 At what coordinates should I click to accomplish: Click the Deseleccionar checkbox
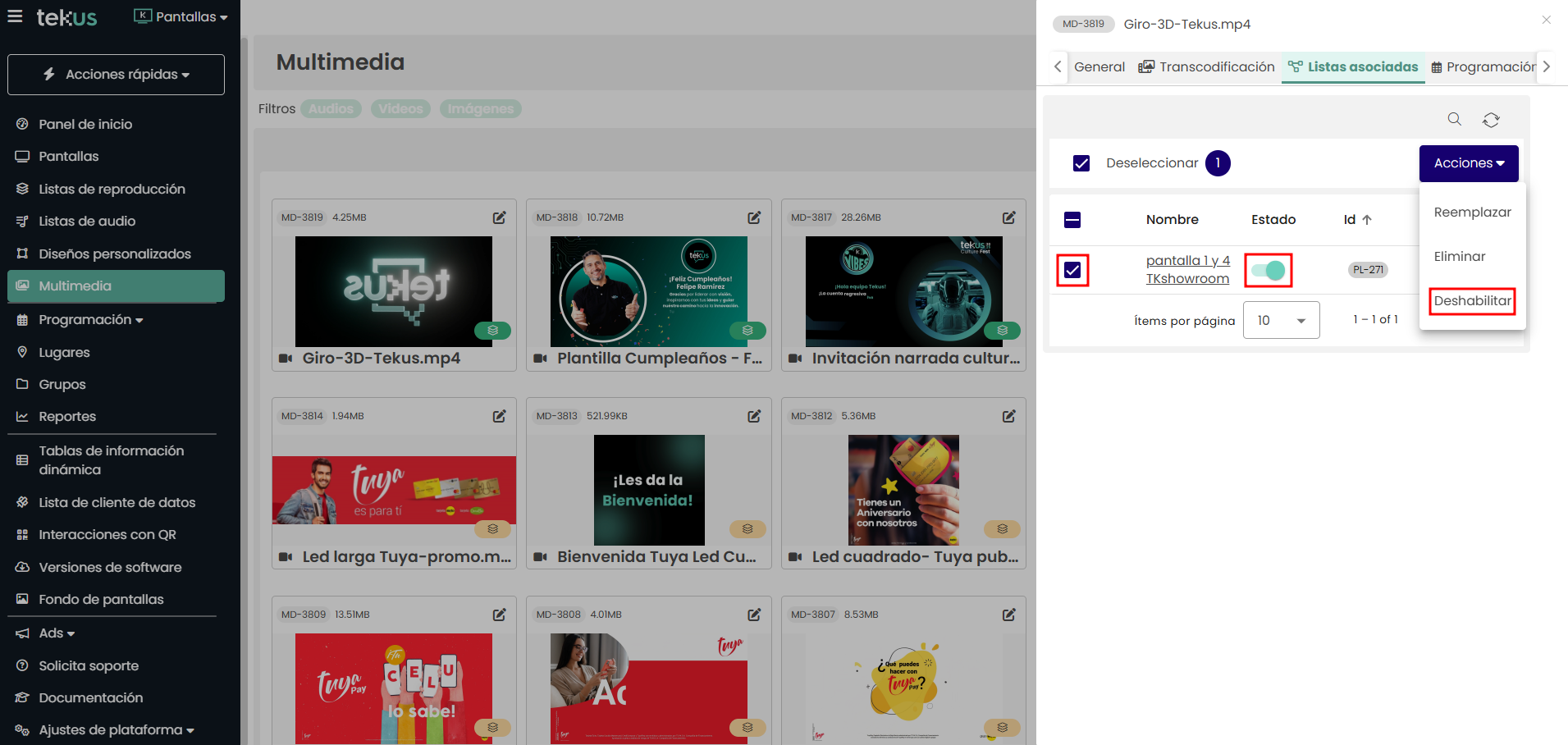click(1081, 163)
